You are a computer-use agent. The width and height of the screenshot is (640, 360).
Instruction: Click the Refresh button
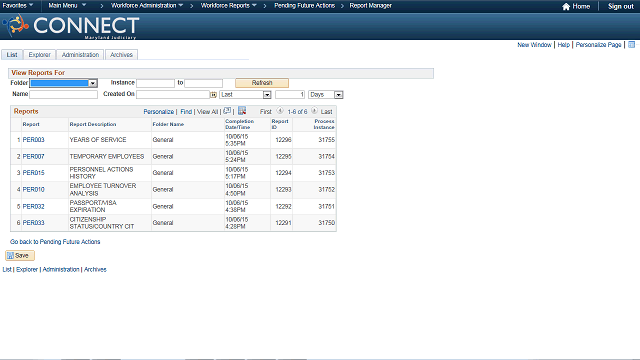pyautogui.click(x=262, y=83)
